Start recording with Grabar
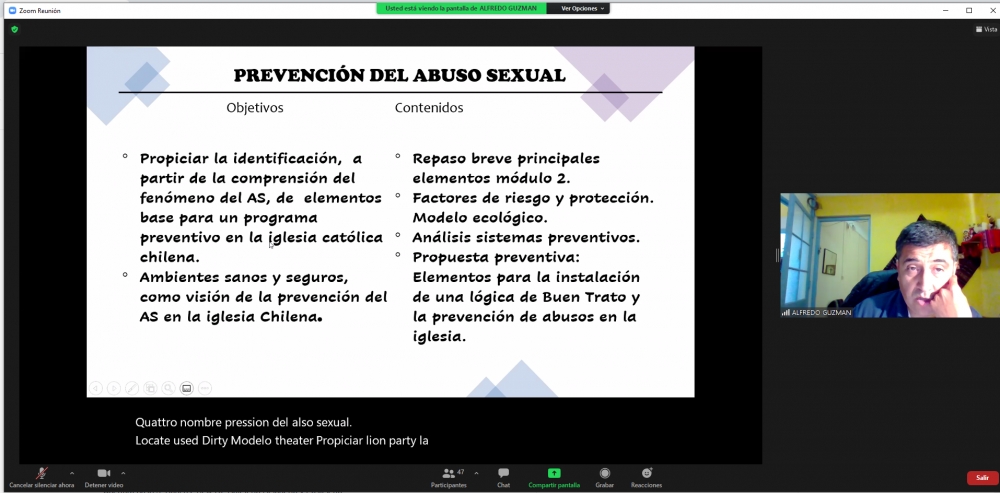The image size is (1000, 493). 604,475
